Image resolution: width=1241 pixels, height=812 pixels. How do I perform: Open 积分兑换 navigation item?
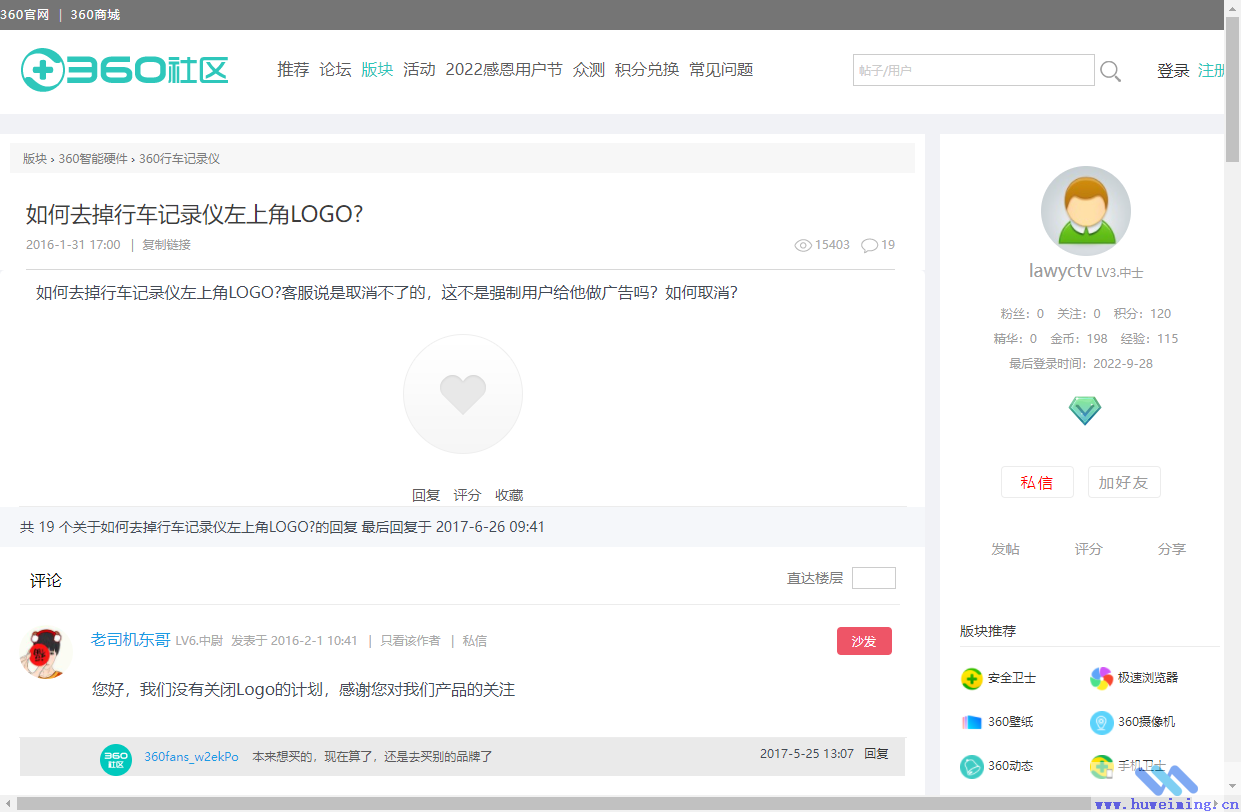[x=647, y=70]
